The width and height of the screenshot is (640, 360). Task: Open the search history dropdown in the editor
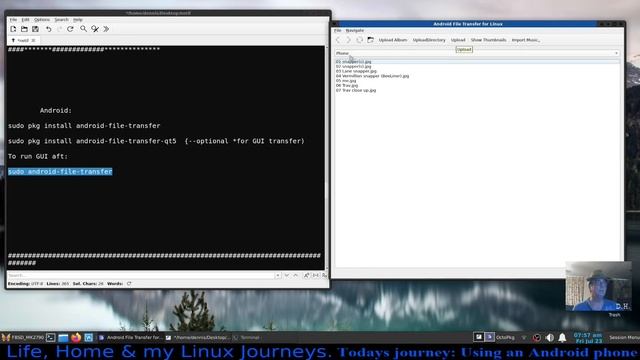point(278,276)
